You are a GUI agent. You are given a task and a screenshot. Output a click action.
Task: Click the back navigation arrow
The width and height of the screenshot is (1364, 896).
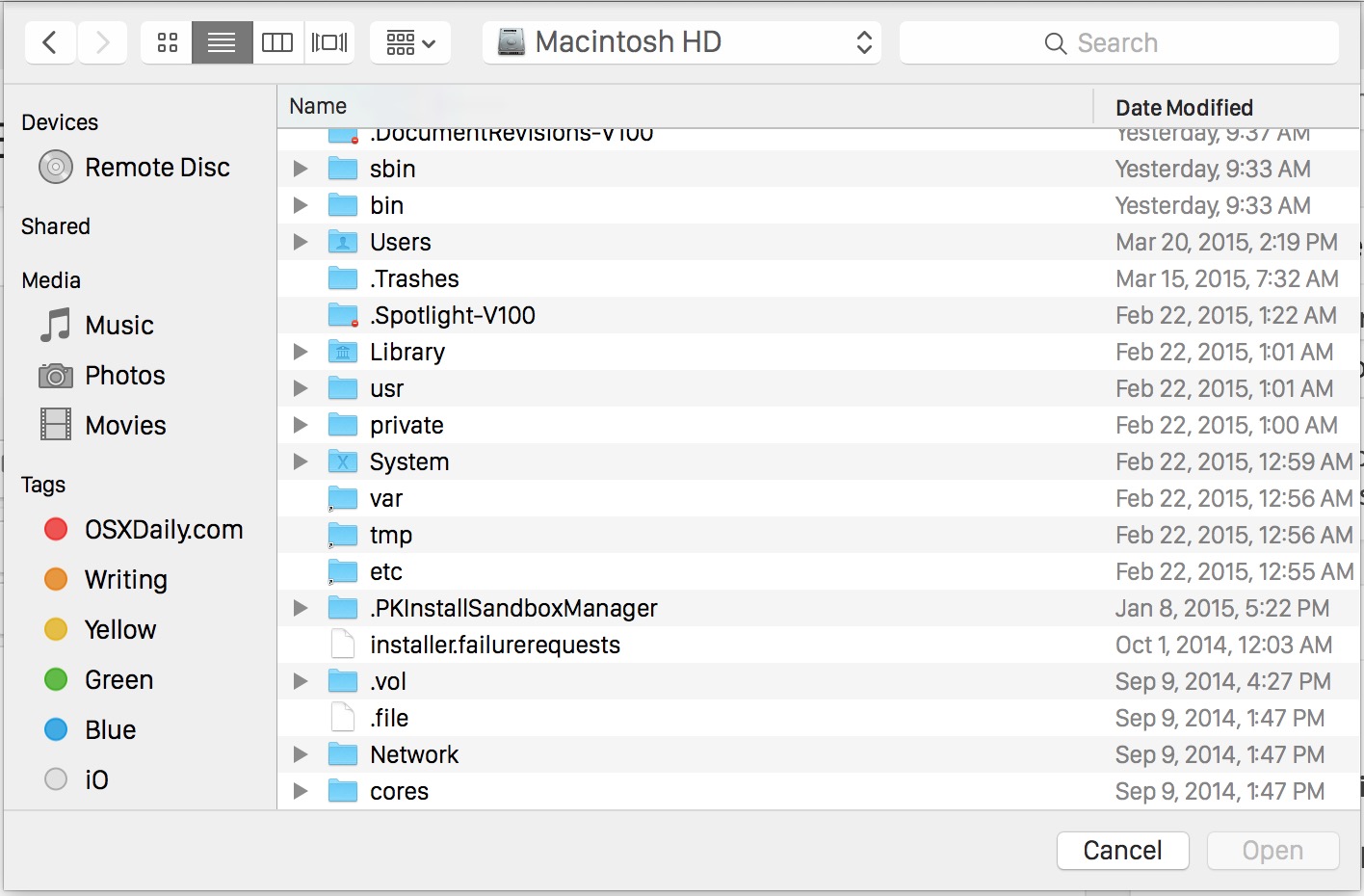tap(49, 41)
